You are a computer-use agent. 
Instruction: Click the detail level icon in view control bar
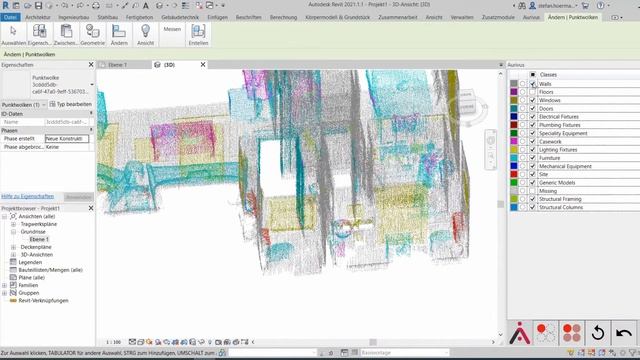point(132,342)
